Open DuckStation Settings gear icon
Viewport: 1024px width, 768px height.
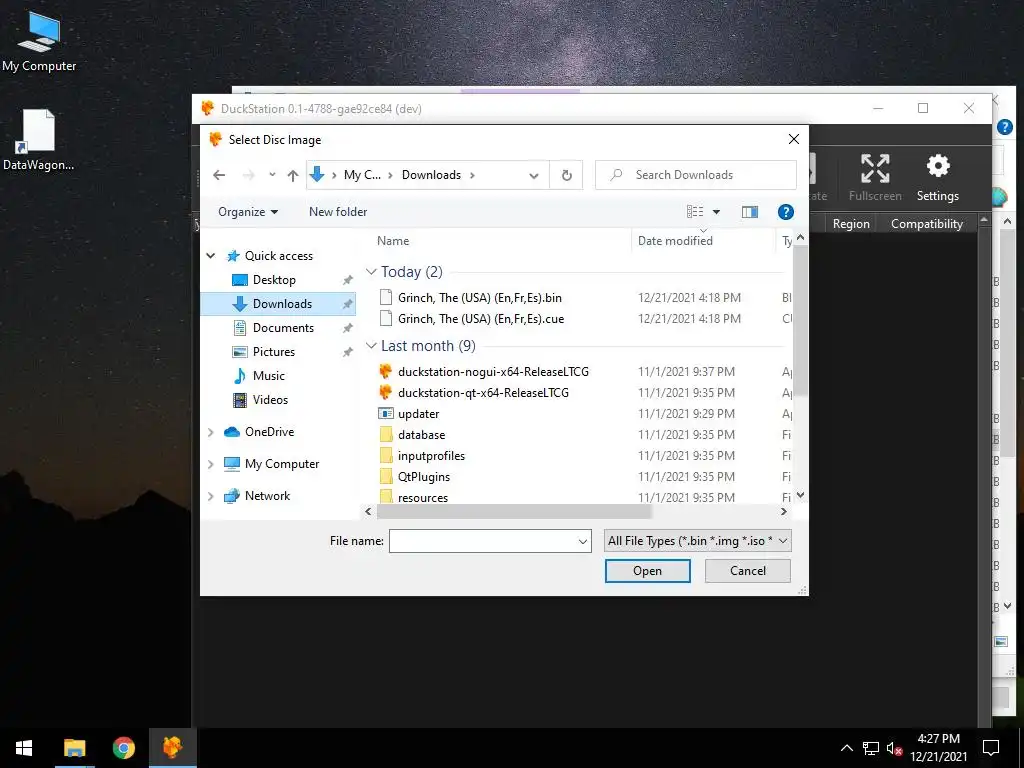pyautogui.click(x=938, y=178)
